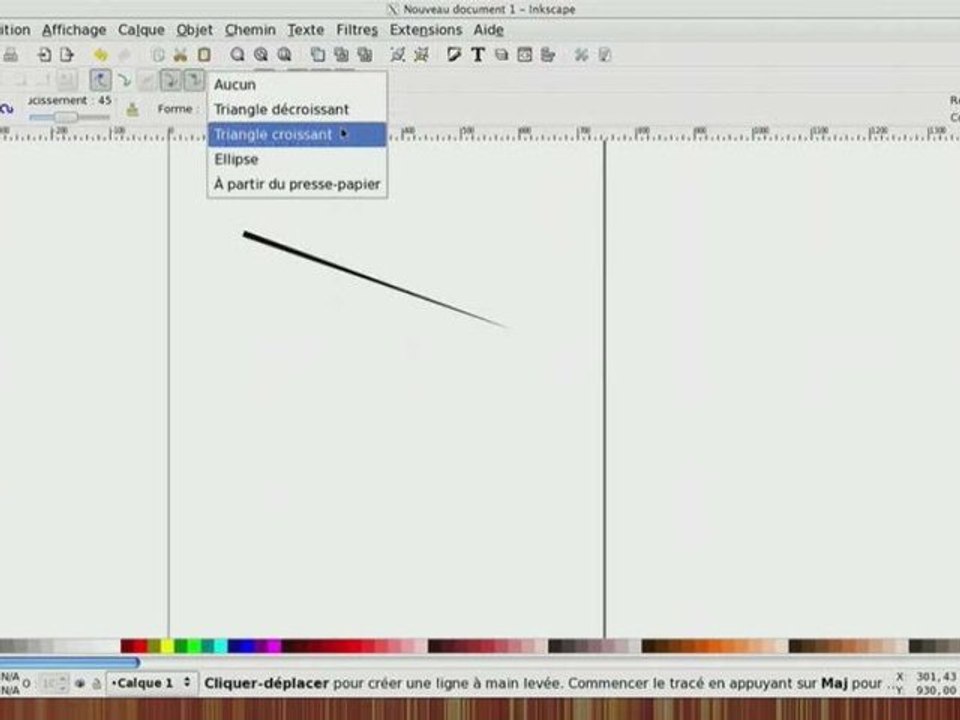Click the Y coordinate value 930,00

click(936, 691)
